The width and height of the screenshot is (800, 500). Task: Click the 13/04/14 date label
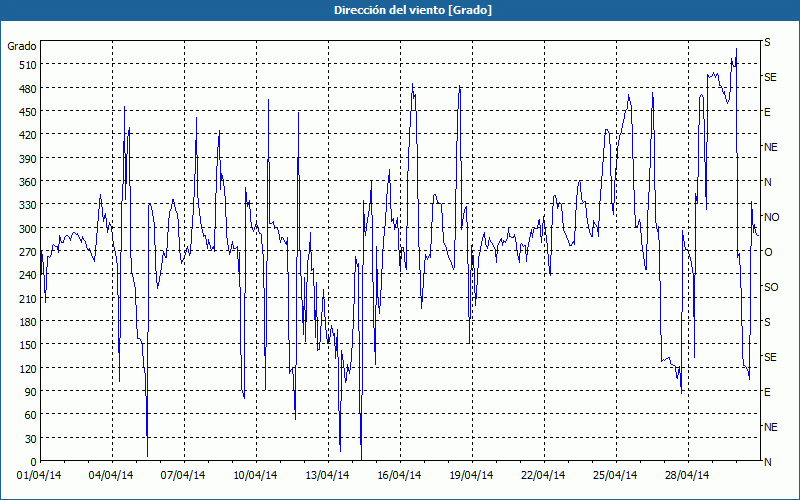pos(327,475)
